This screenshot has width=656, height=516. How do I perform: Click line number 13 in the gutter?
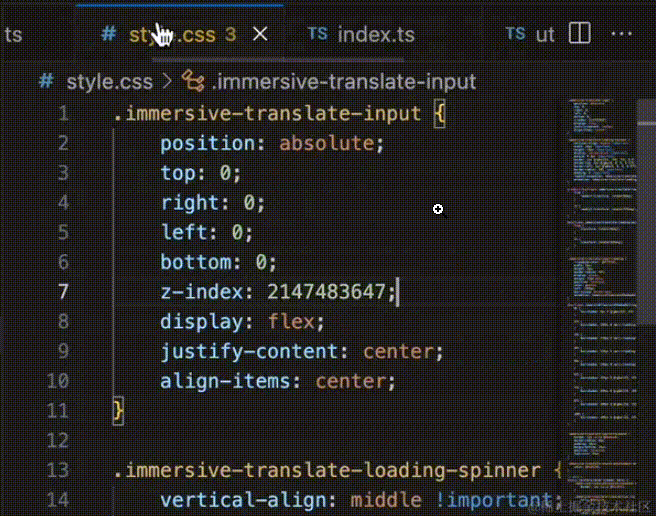coord(58,470)
